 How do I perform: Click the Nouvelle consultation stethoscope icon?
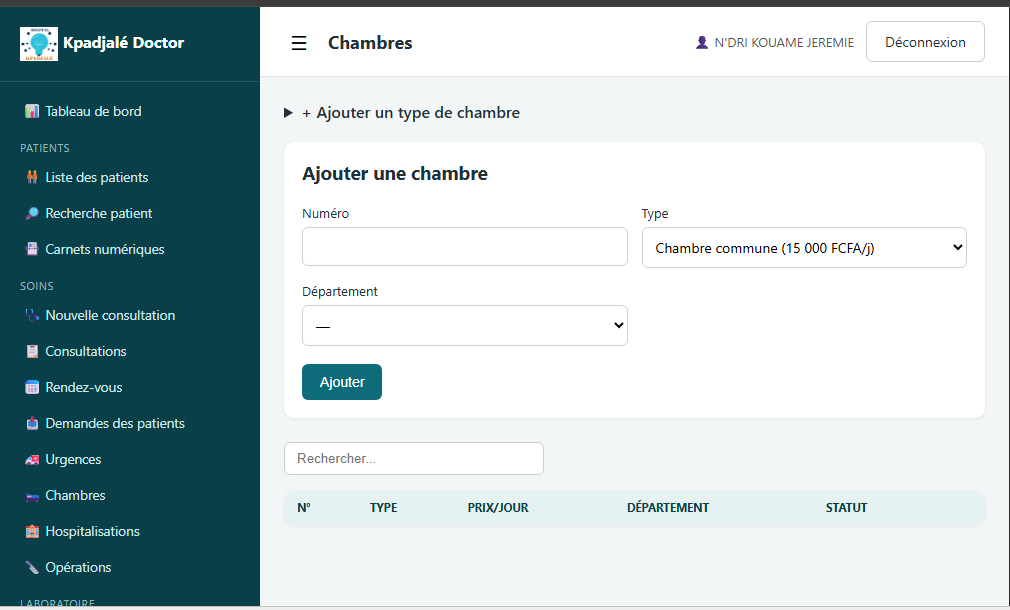click(32, 315)
